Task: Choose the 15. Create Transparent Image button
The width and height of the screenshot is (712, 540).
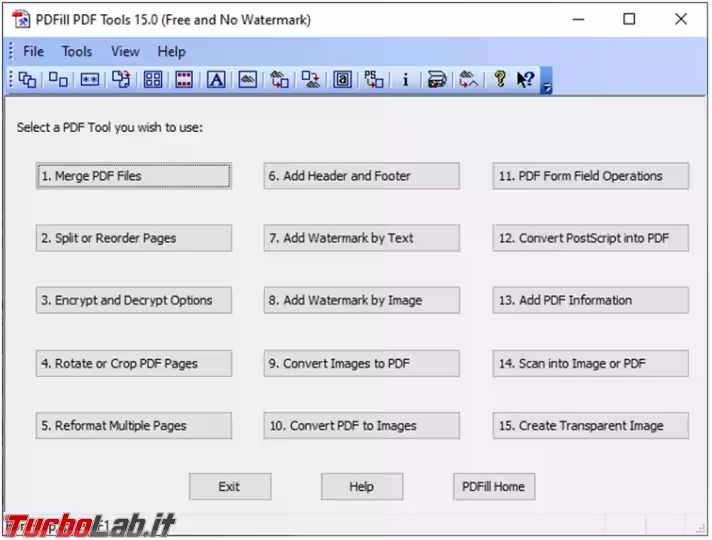Action: (591, 426)
